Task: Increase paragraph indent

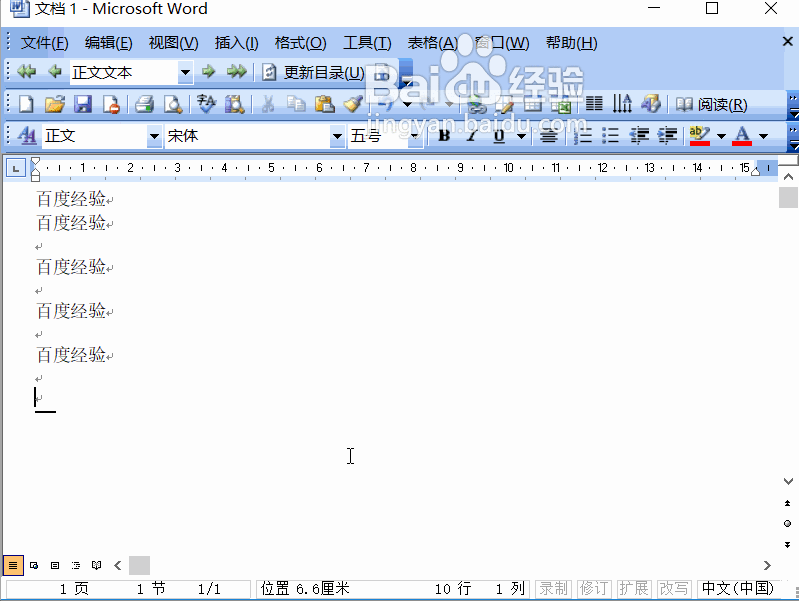Action: tap(667, 136)
